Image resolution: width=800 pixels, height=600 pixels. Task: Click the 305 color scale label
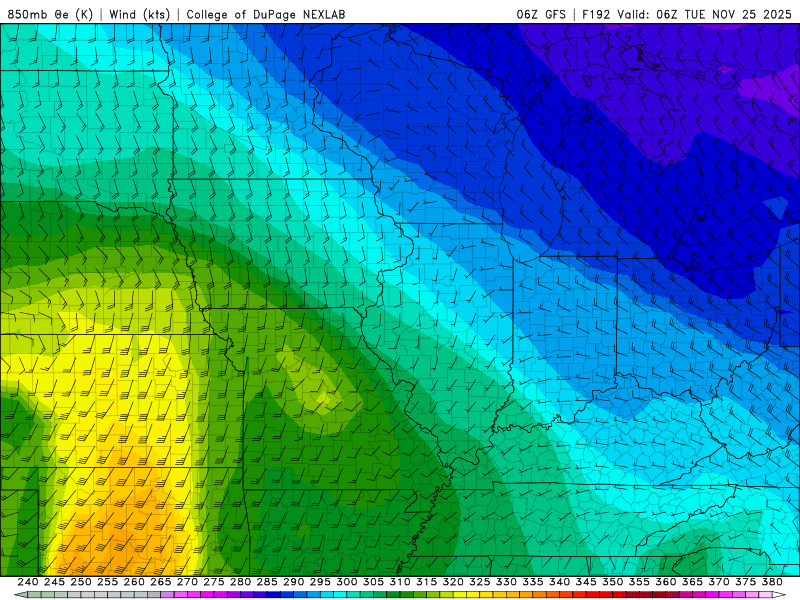point(373,582)
